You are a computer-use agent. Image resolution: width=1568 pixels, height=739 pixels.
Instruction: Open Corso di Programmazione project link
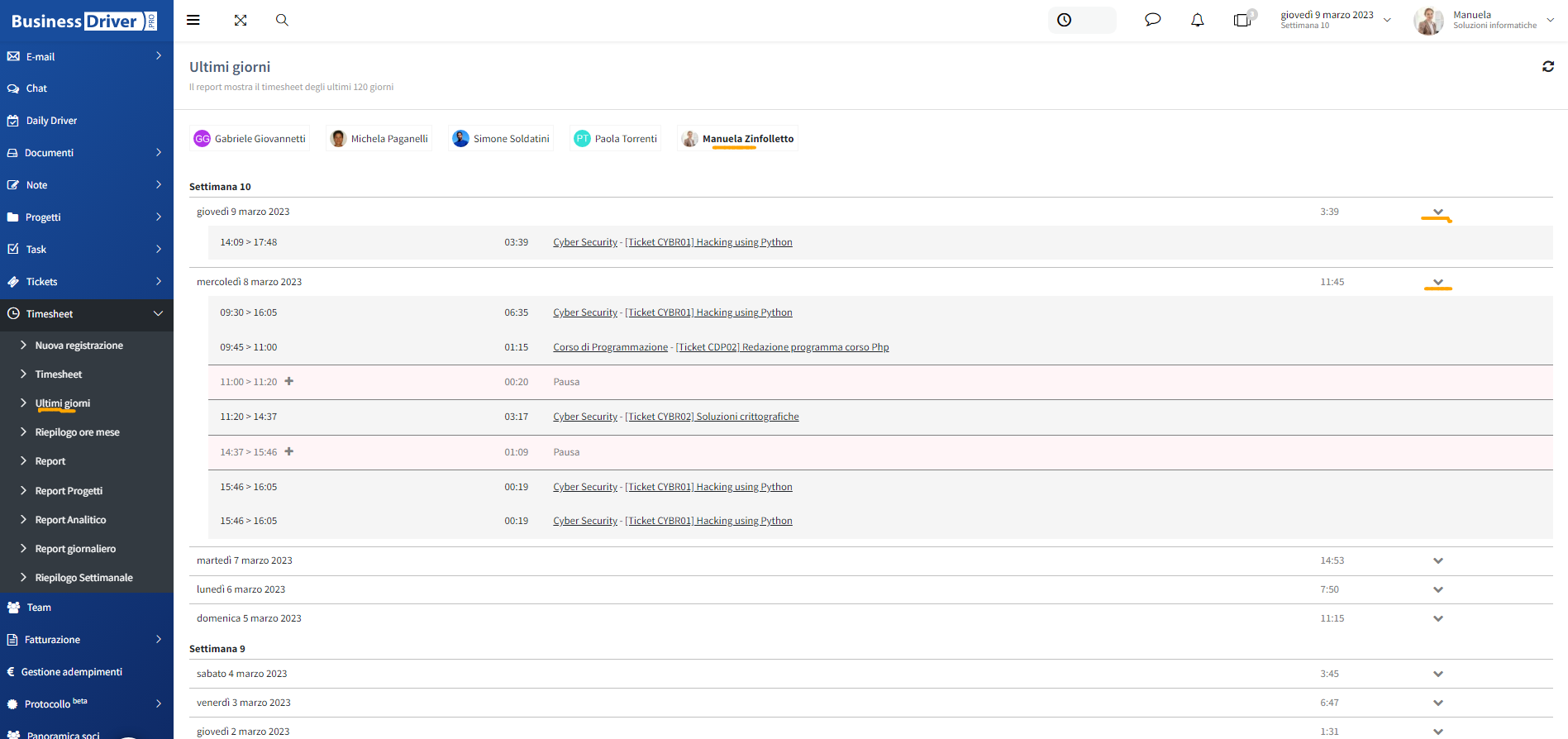pyautogui.click(x=611, y=347)
